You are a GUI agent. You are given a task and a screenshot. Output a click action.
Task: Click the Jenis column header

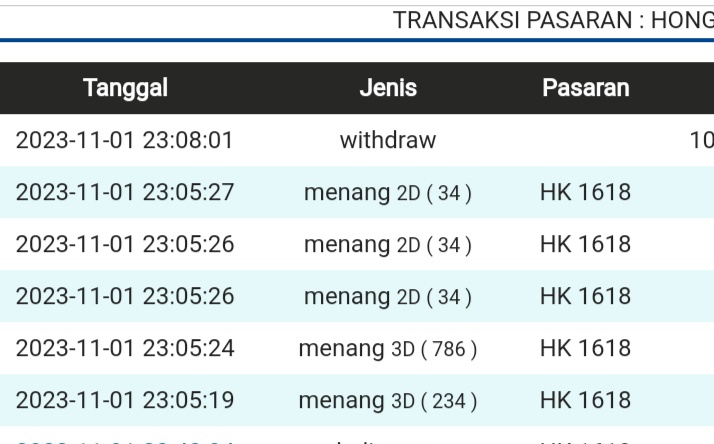tap(387, 88)
